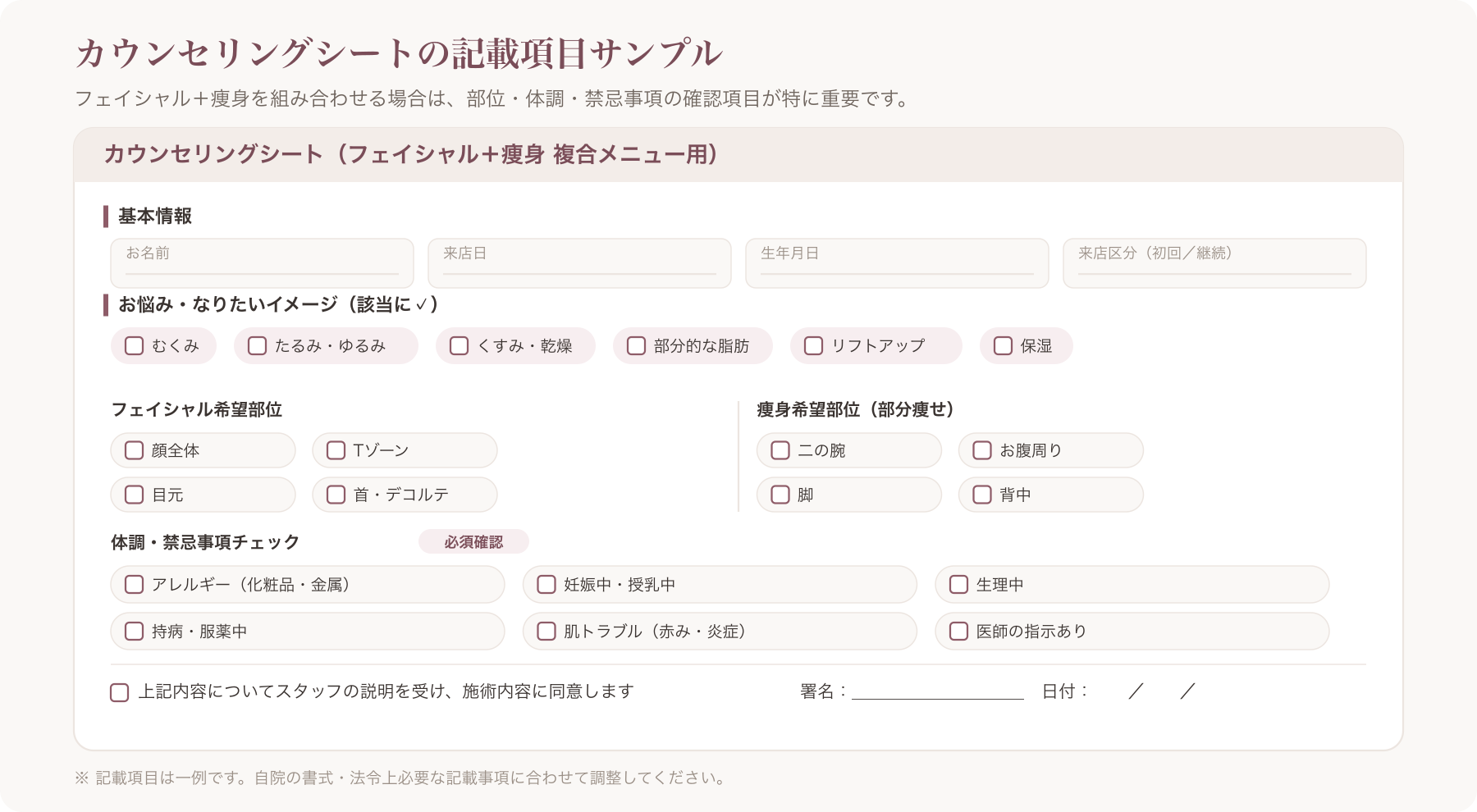
Task: Click the 痩身希望部位（部分痩せ） heading
Action: pyautogui.click(x=856, y=409)
